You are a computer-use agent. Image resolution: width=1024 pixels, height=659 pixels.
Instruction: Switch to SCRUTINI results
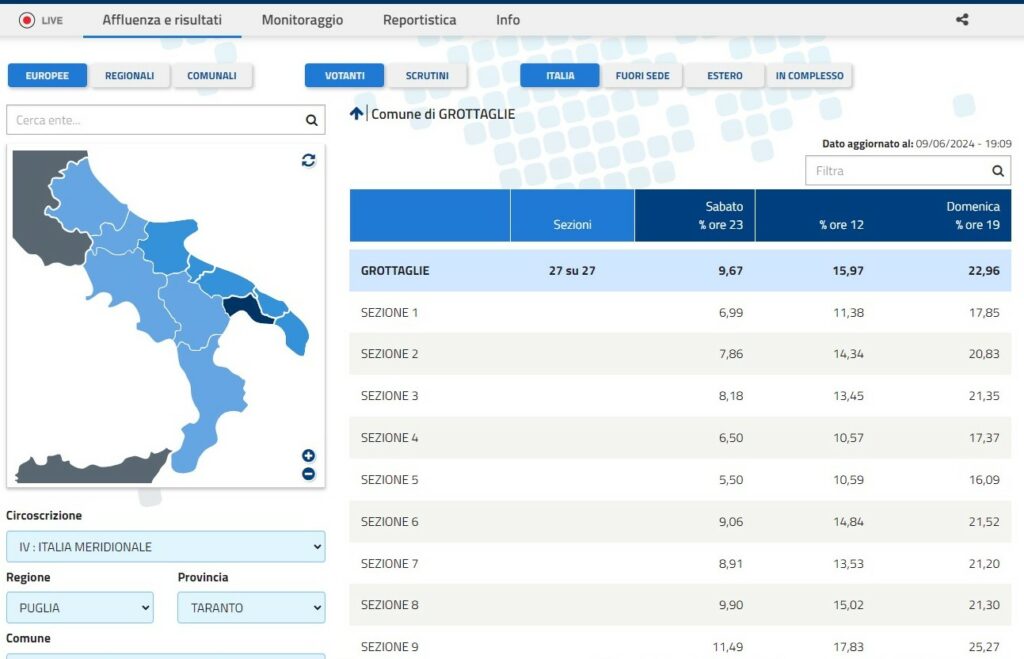click(x=427, y=76)
